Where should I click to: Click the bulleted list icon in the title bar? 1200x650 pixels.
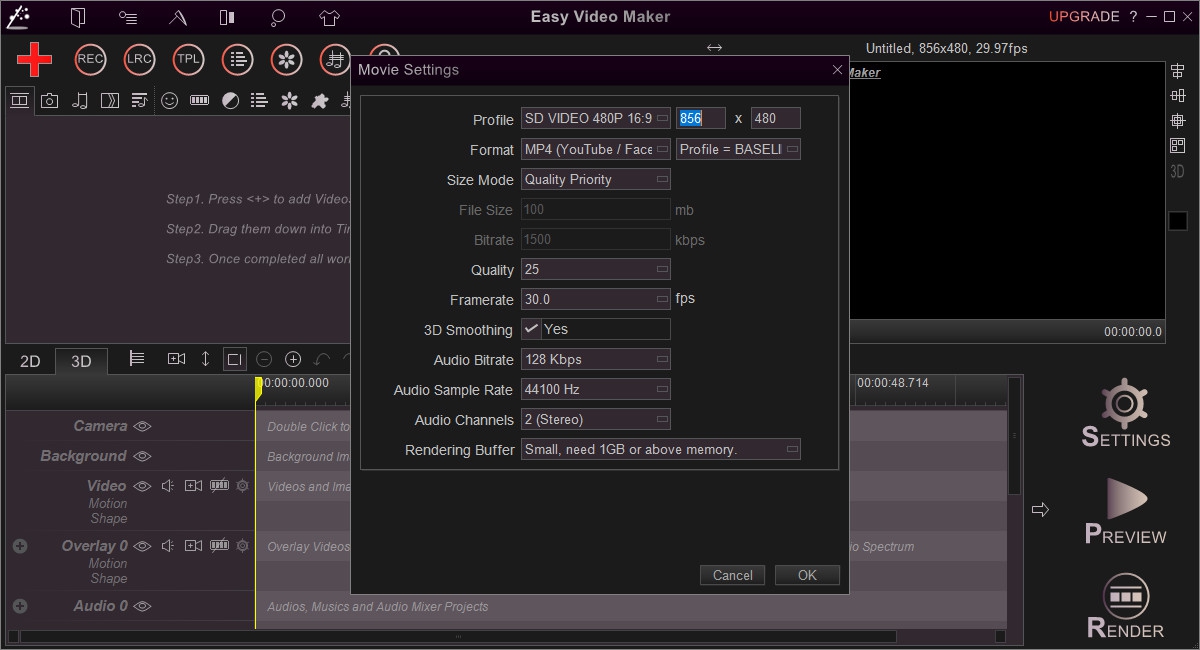(128, 17)
